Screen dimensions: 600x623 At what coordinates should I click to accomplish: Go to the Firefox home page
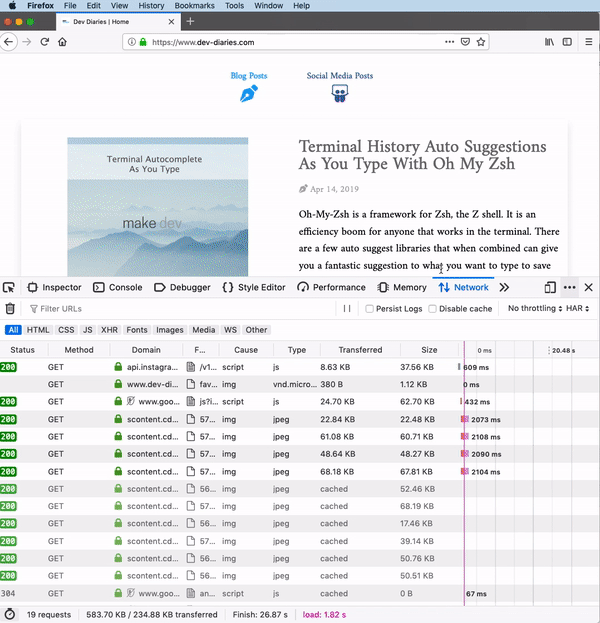62,42
